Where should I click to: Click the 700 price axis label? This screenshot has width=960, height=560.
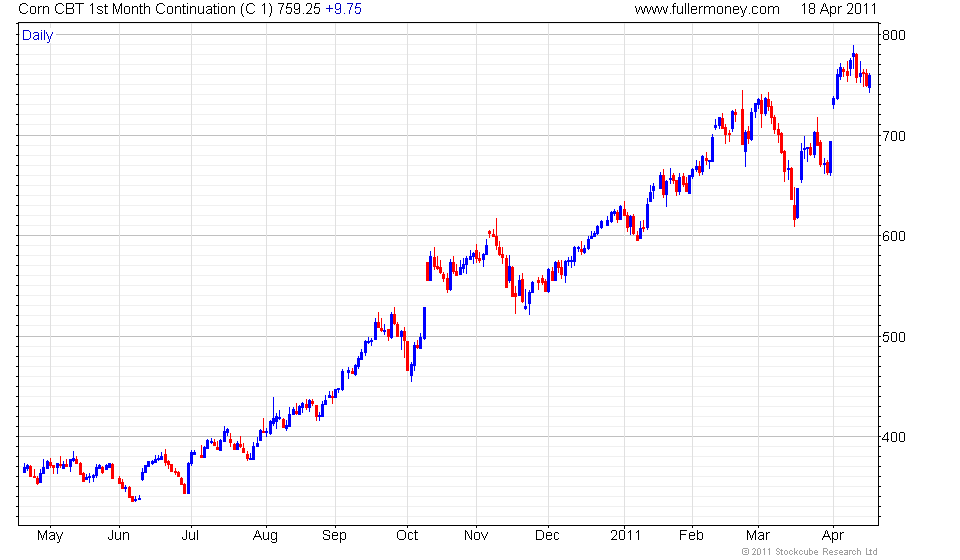(893, 136)
